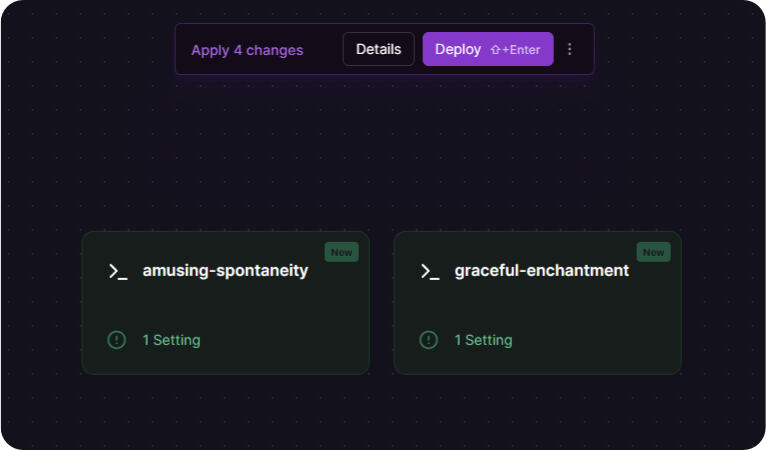Open 1 Setting on amusing-spontaneity

point(171,340)
